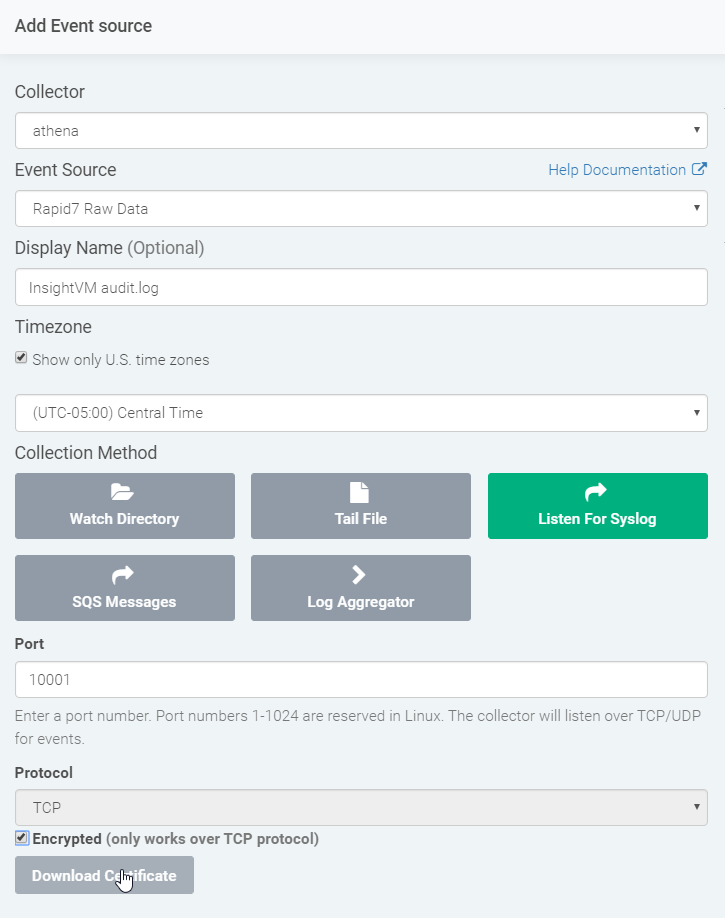Open the Help Documentation link
The height and width of the screenshot is (918, 725).
tap(617, 170)
